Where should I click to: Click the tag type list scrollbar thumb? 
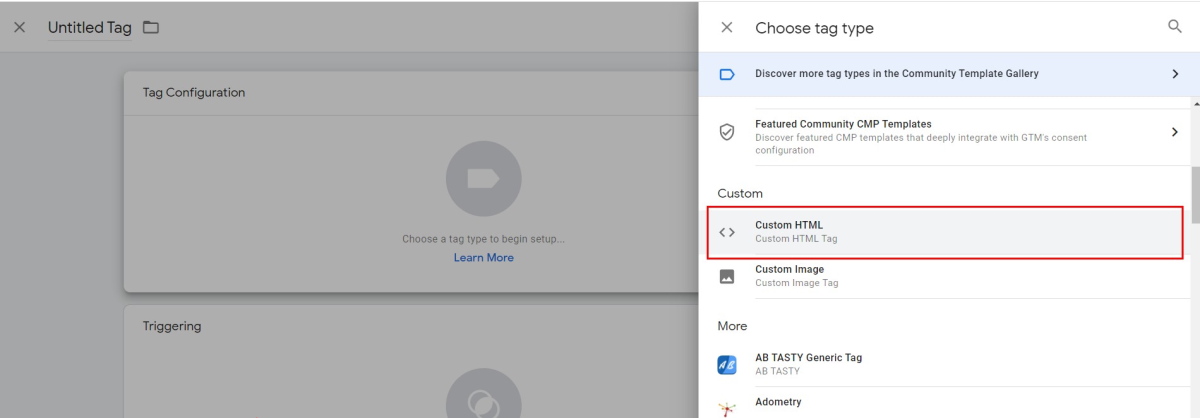point(1195,195)
